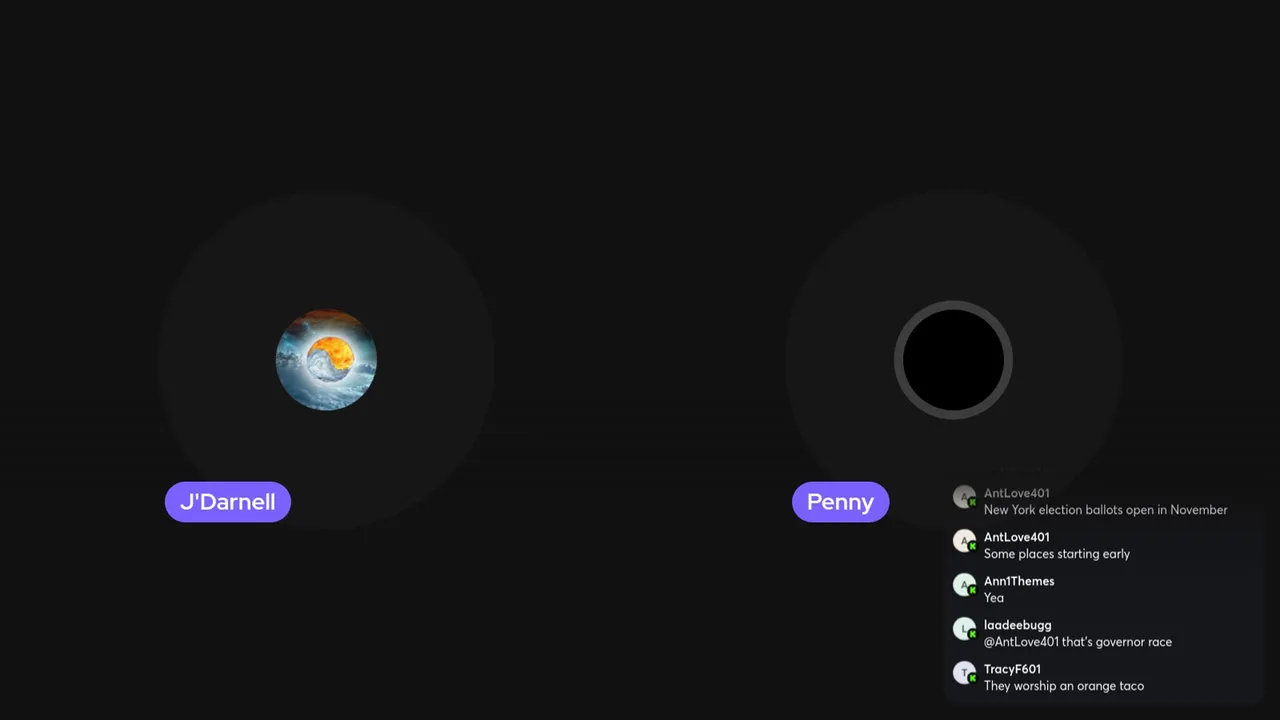Open AntLove401 username above 'Some places starting early'
This screenshot has width=1280, height=720.
point(1016,537)
